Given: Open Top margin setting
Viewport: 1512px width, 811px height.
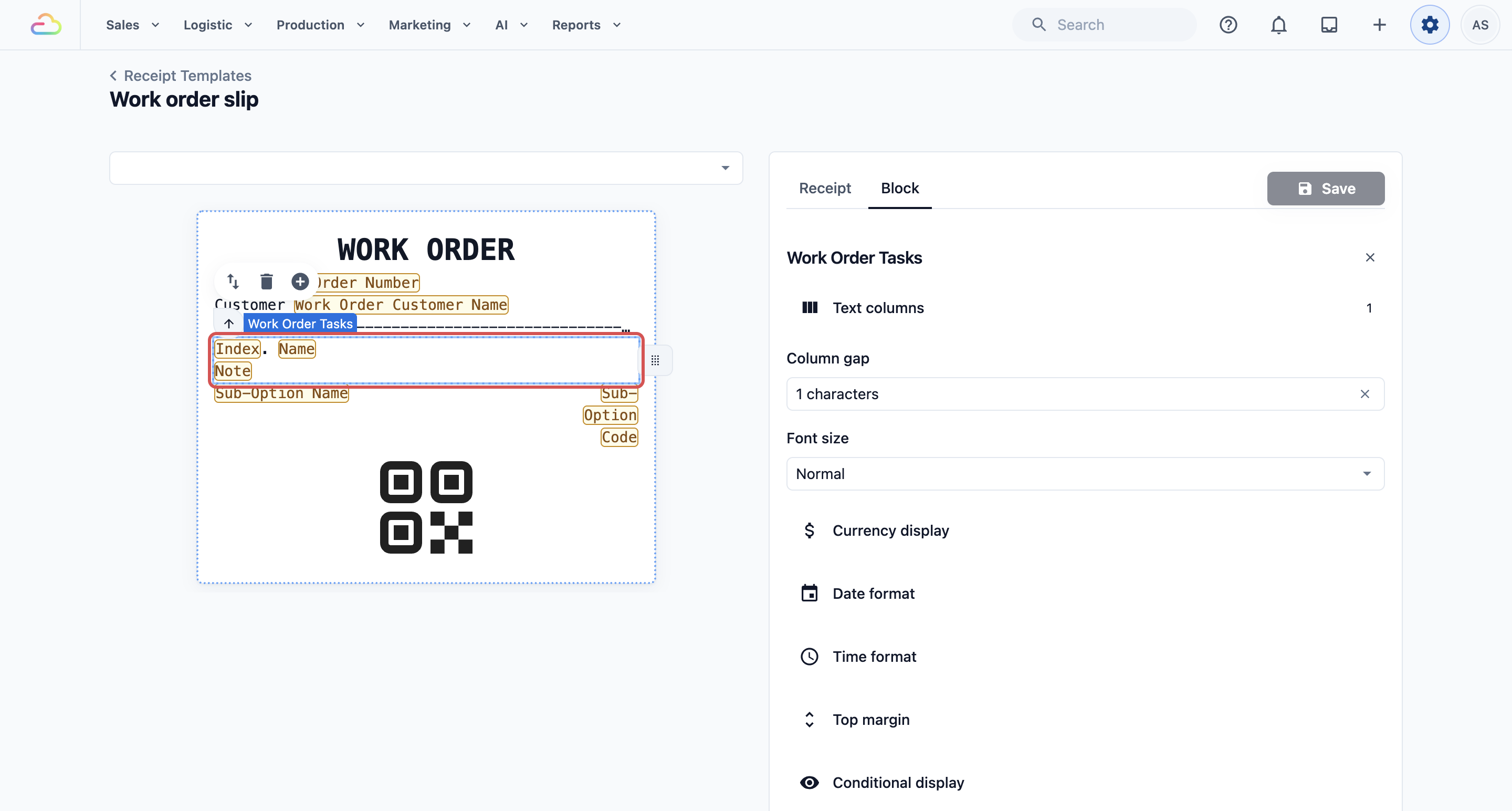Looking at the screenshot, I should (1085, 720).
